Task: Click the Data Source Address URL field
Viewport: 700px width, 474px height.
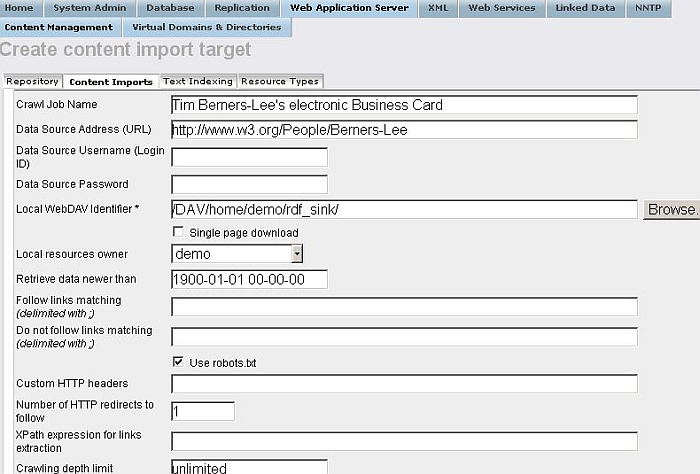Action: (404, 130)
